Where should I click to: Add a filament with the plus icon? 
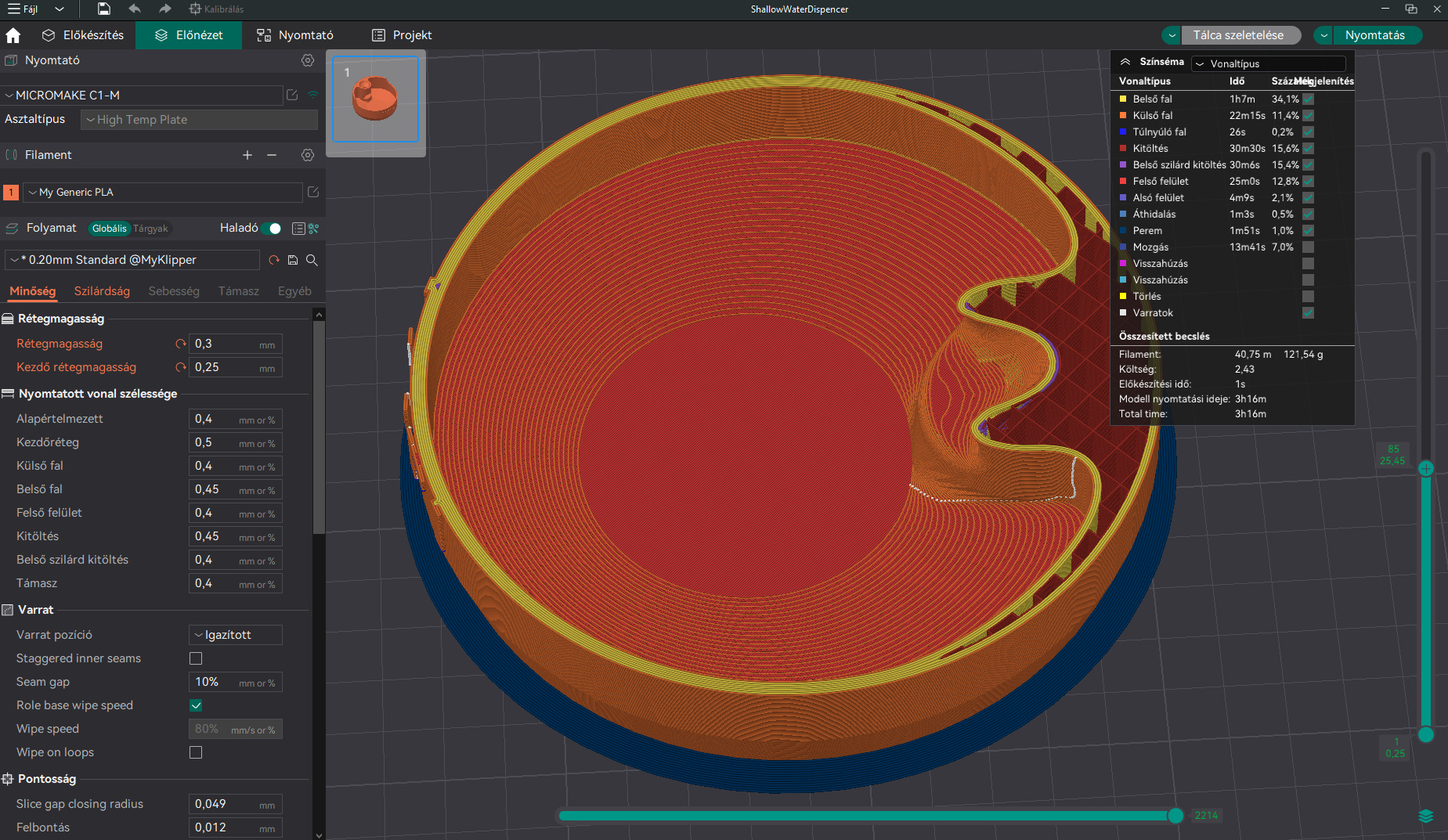247,154
